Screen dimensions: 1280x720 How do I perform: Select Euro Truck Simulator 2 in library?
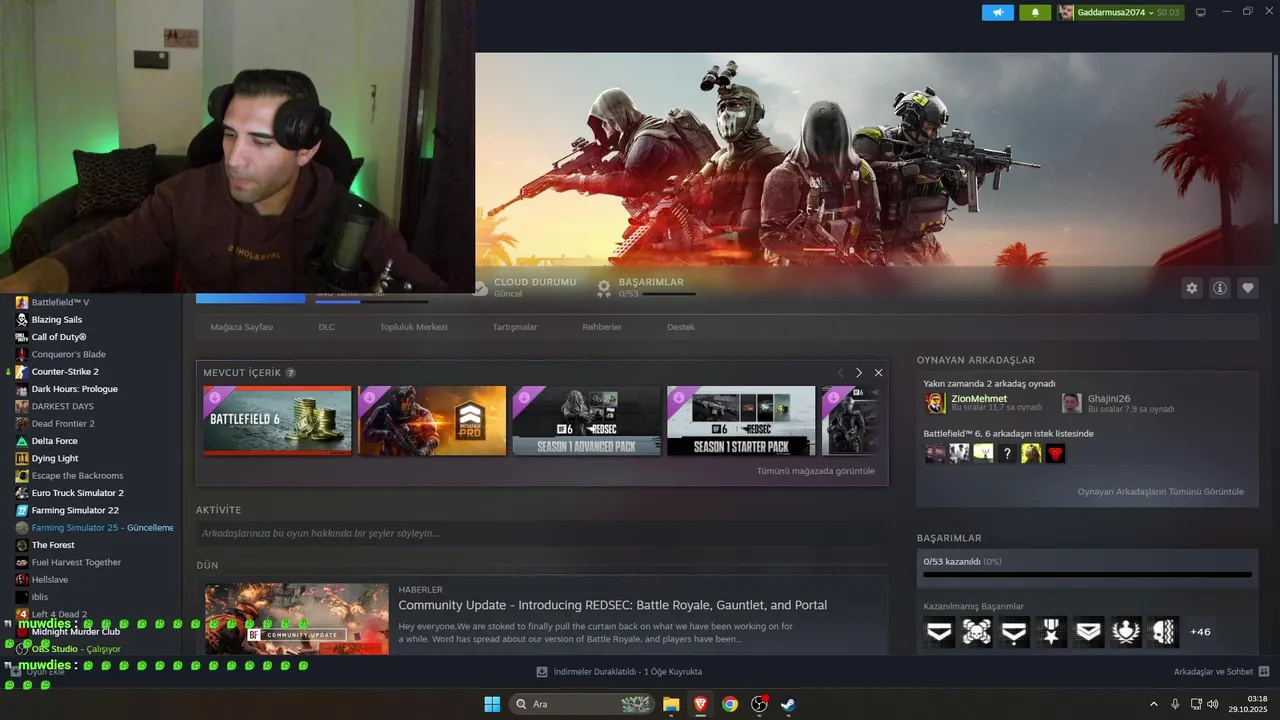(x=78, y=493)
